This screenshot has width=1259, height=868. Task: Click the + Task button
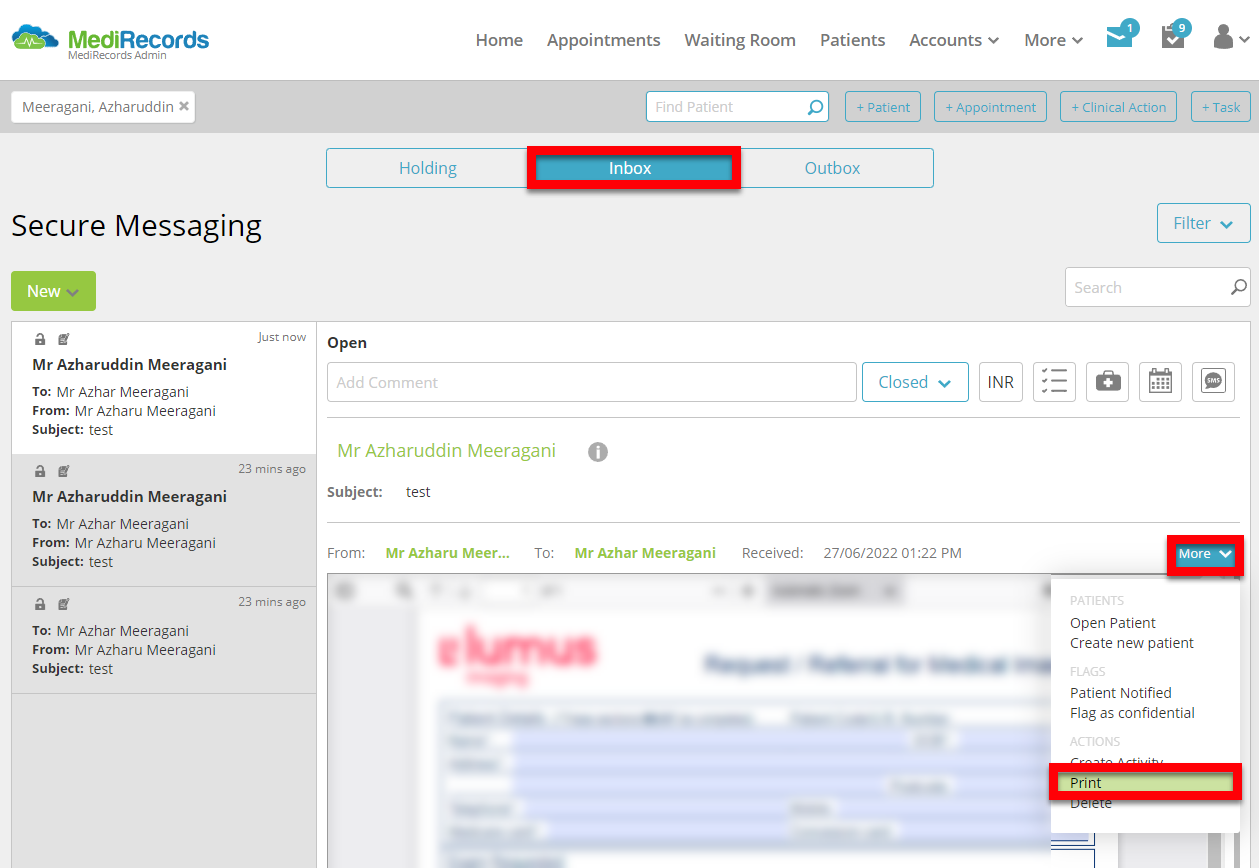[x=1221, y=107]
